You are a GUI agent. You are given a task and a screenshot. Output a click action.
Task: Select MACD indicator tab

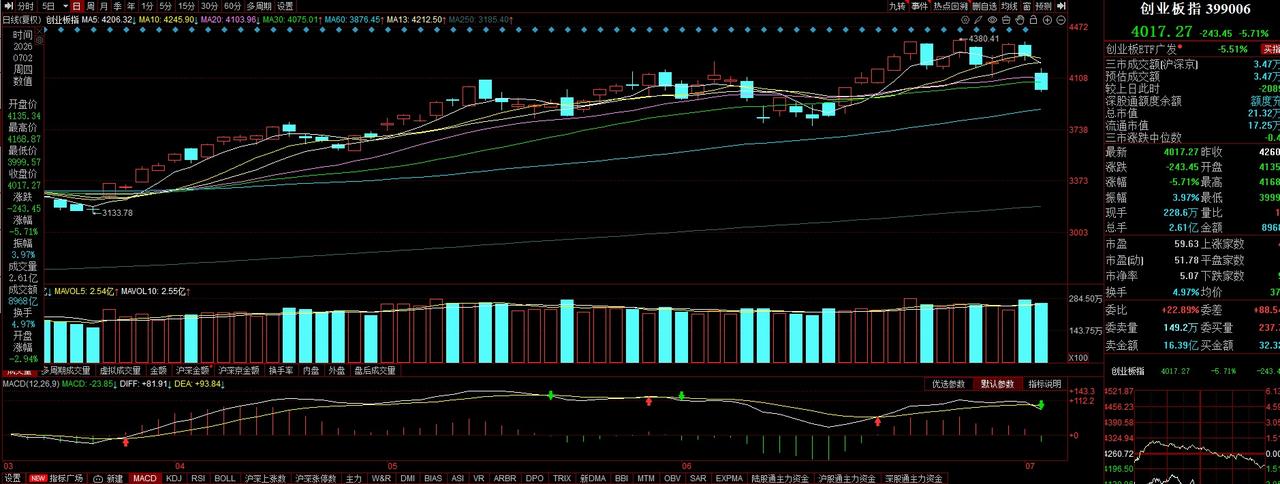pos(145,478)
